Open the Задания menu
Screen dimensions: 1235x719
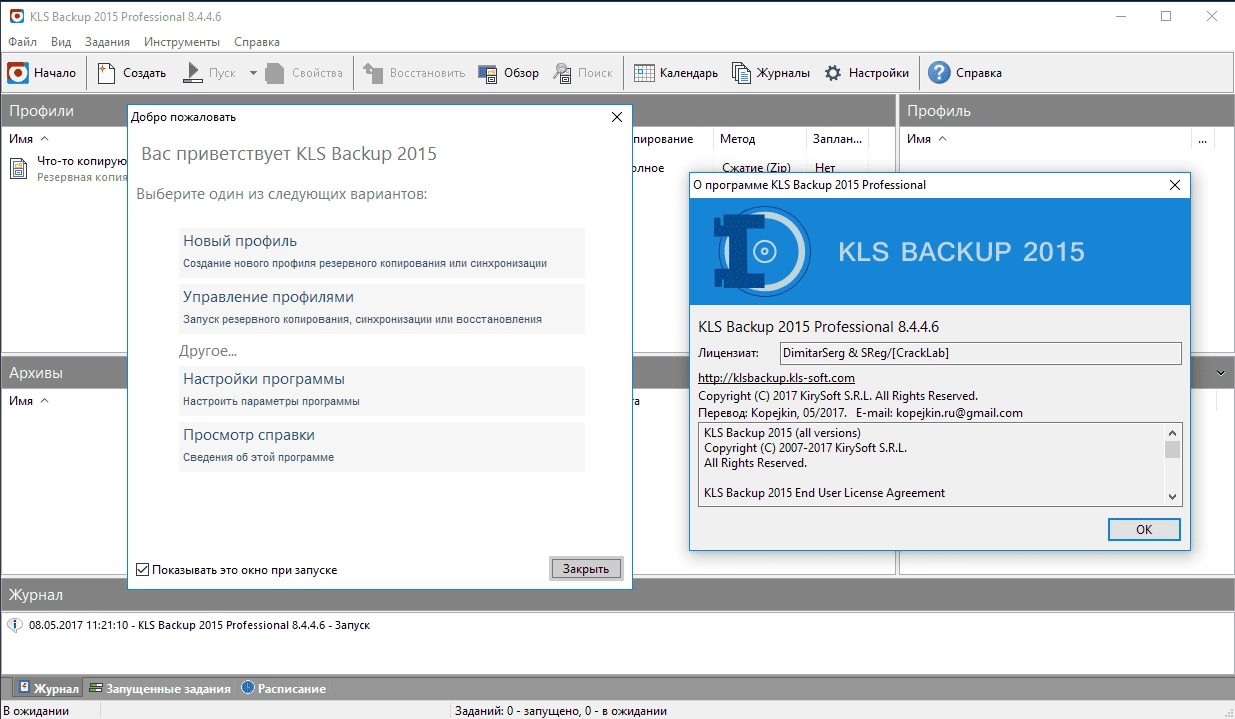point(107,42)
